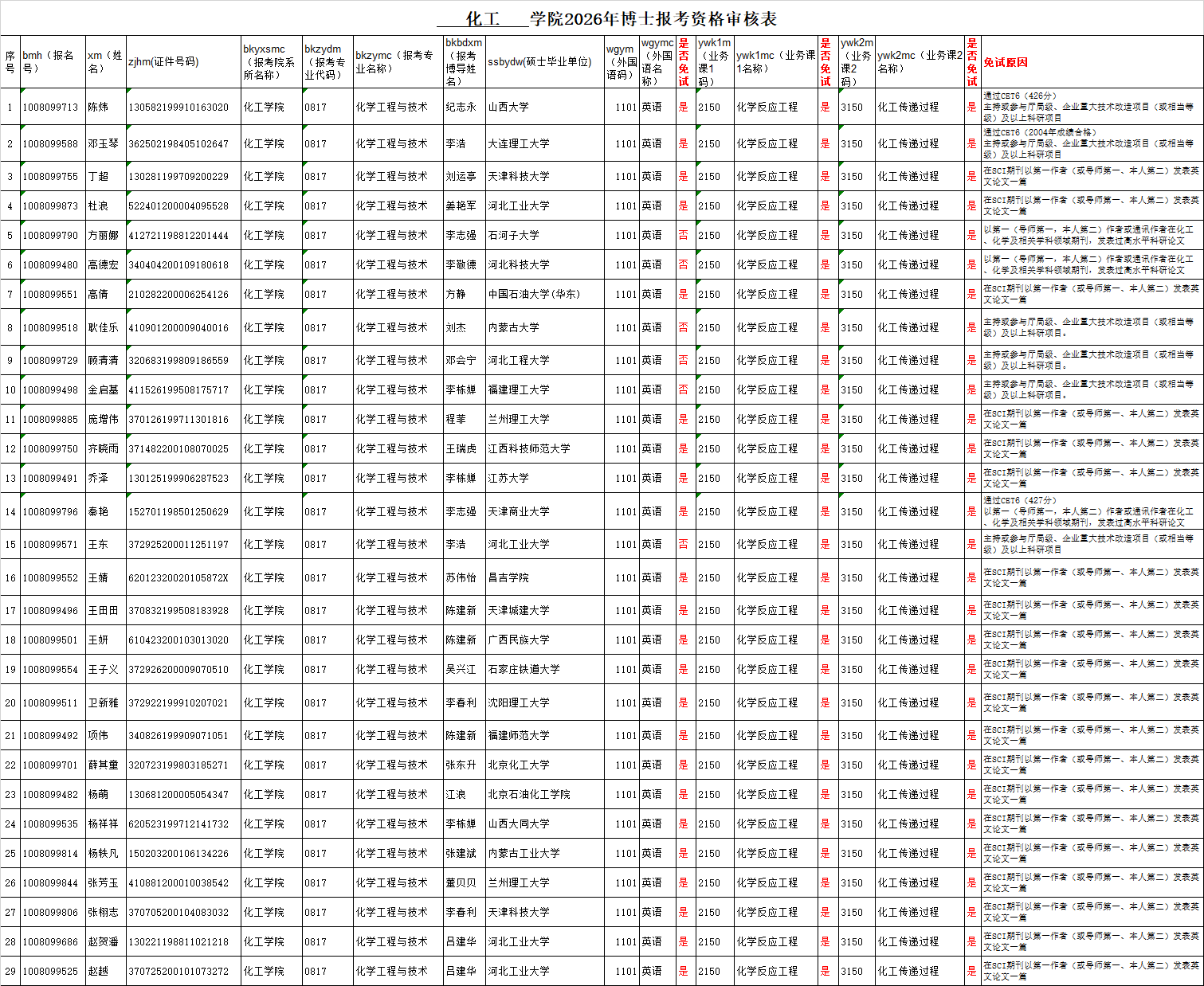Select the zjhm(证件号码) header cell

tap(183, 61)
